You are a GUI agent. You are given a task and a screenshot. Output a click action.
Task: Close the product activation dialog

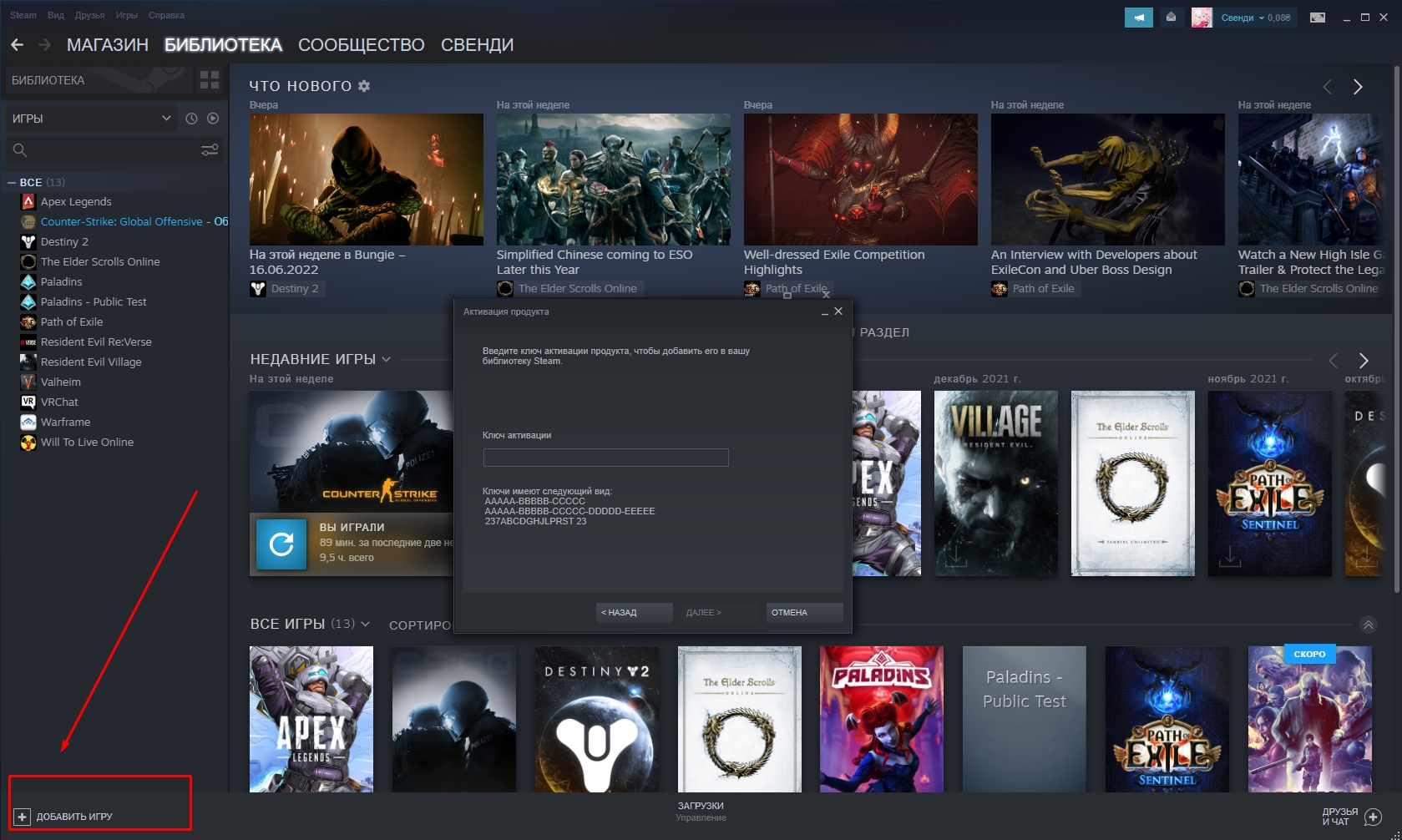point(838,311)
